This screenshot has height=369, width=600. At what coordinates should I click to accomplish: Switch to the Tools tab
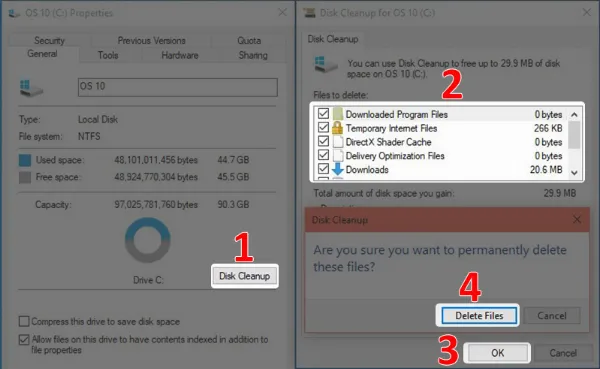(x=108, y=55)
